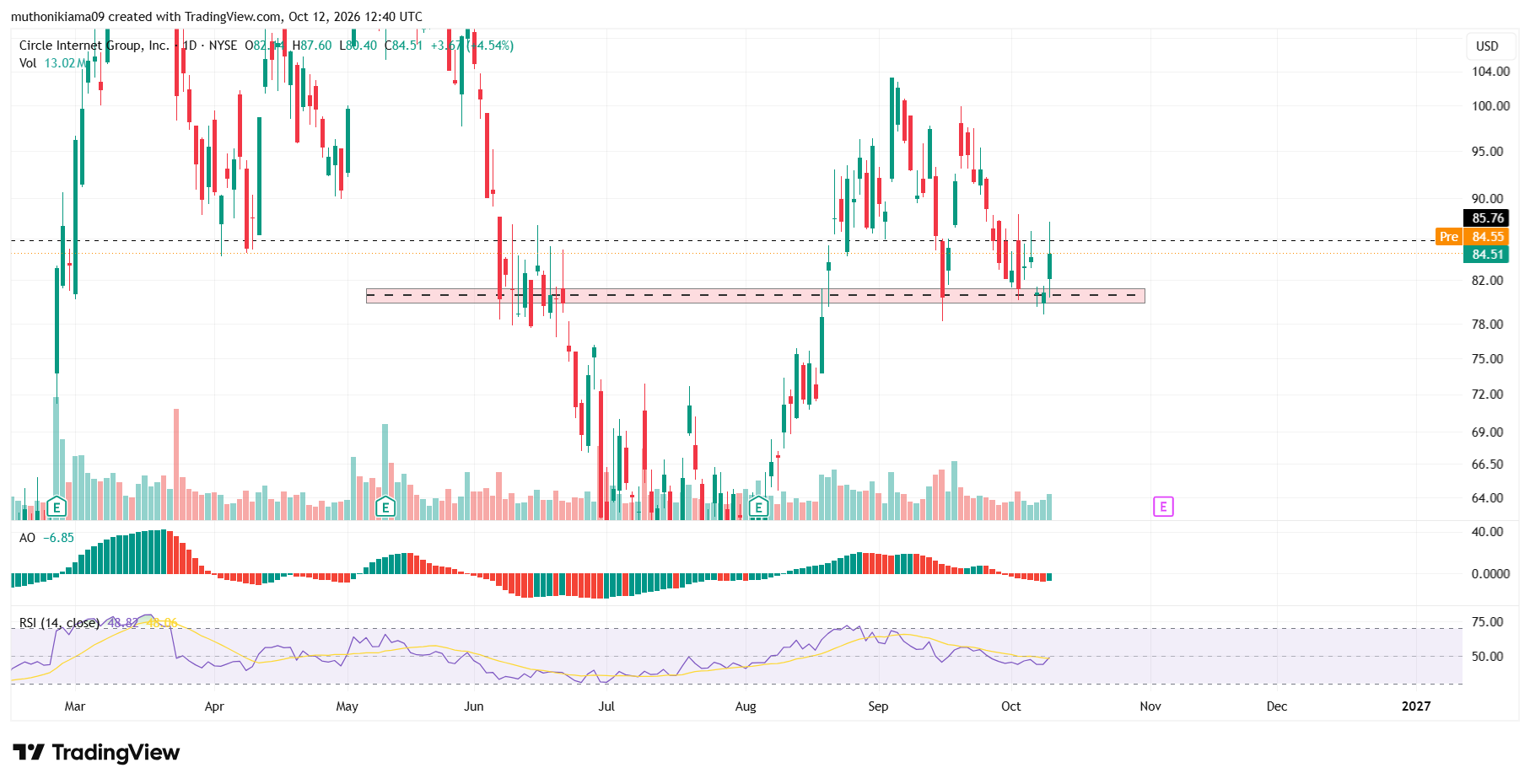This screenshot has height=784, width=1530.
Task: Open the USD currency selector
Action: [1487, 46]
